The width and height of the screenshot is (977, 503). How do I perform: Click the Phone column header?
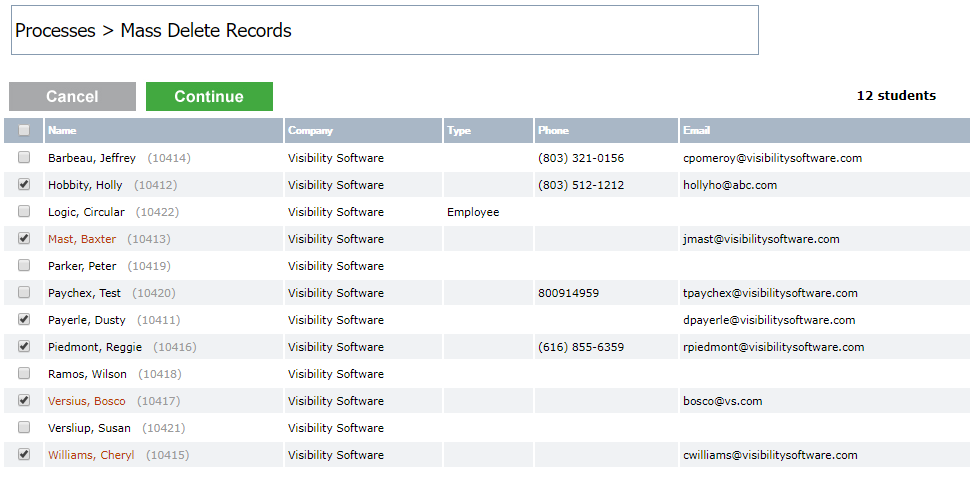click(x=553, y=131)
